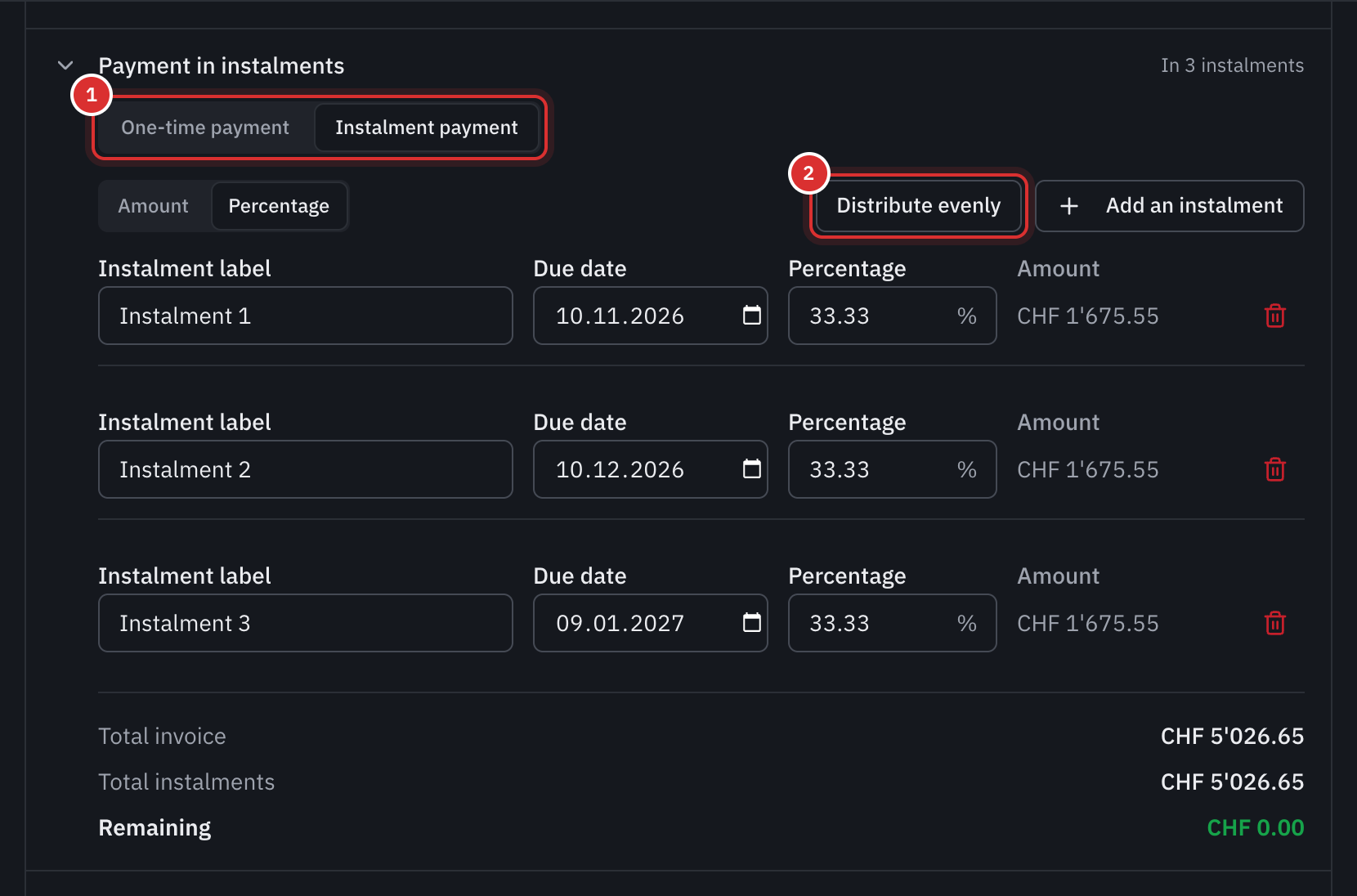Click the Total invoice CHF 5'026.65 value
This screenshot has height=896, width=1357.
click(x=1232, y=736)
